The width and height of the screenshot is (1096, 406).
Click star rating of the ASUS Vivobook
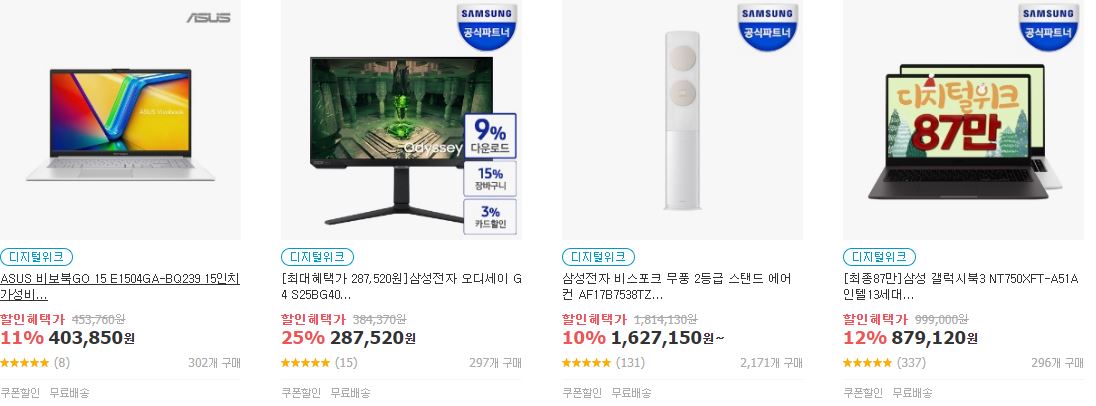coord(24,363)
